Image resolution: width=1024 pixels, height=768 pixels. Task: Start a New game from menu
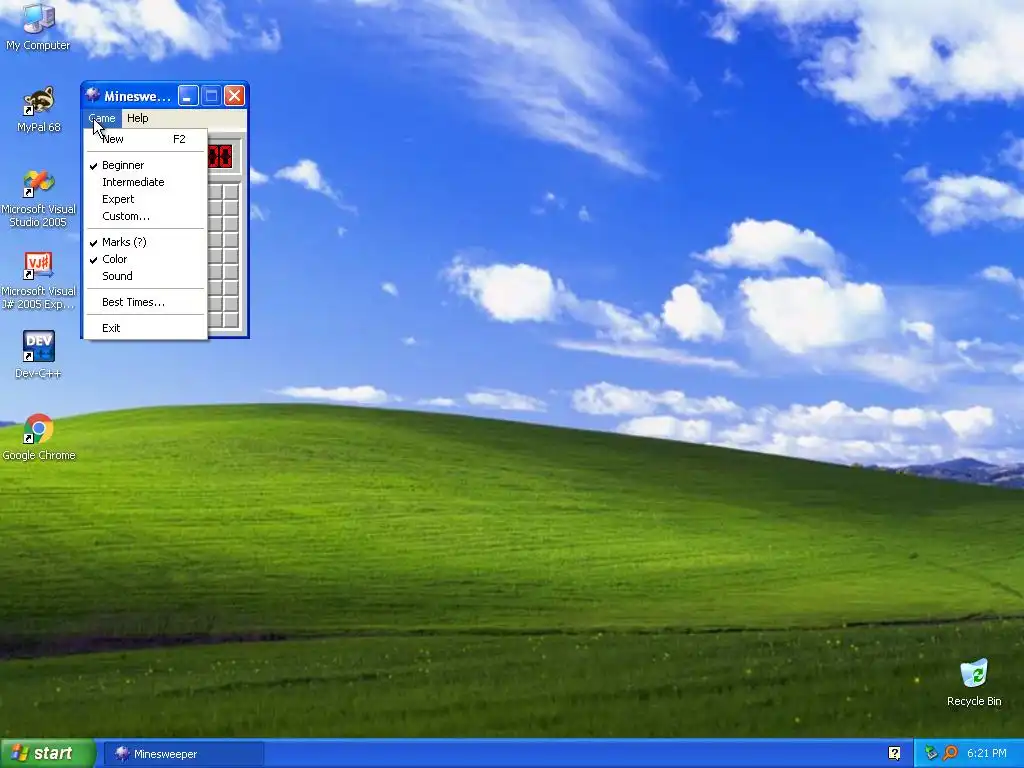[x=146, y=139]
